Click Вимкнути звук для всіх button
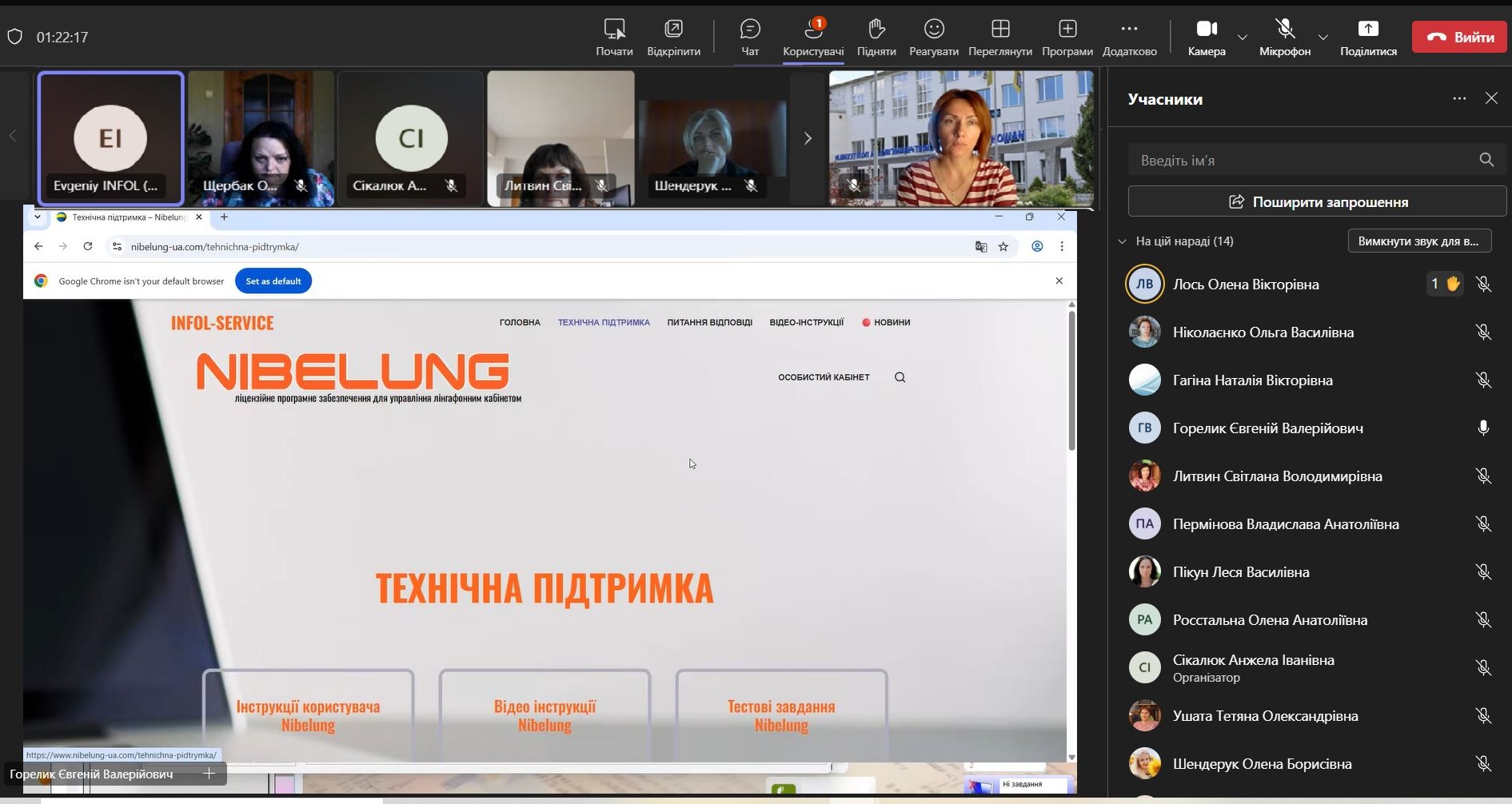 [x=1419, y=241]
